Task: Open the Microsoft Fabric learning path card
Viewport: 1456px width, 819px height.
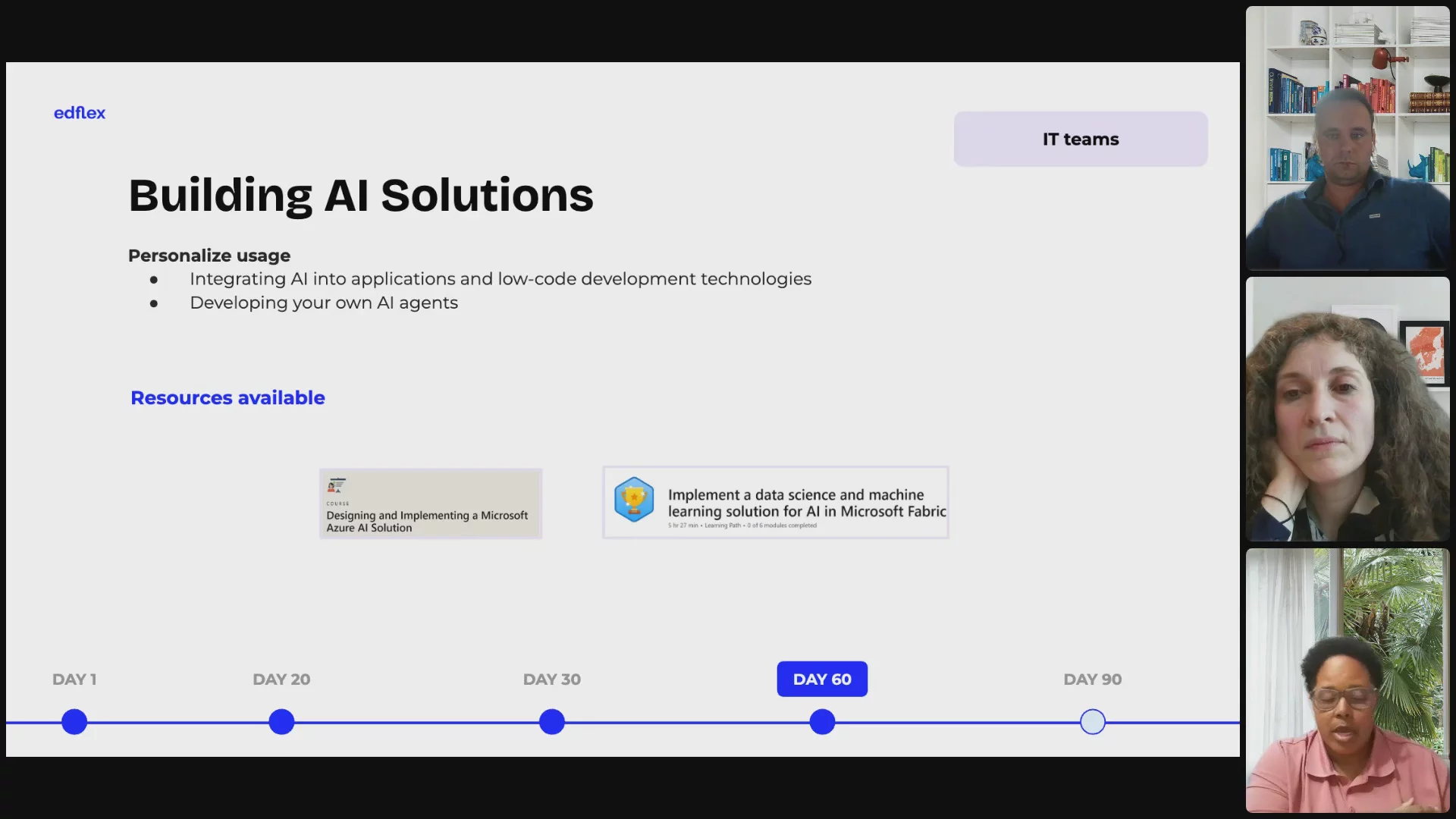Action: pyautogui.click(x=776, y=502)
